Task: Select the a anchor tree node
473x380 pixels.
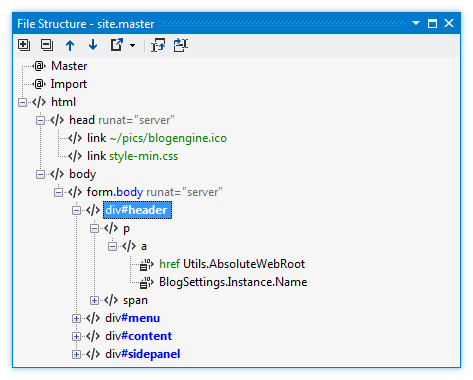Action: coord(144,246)
